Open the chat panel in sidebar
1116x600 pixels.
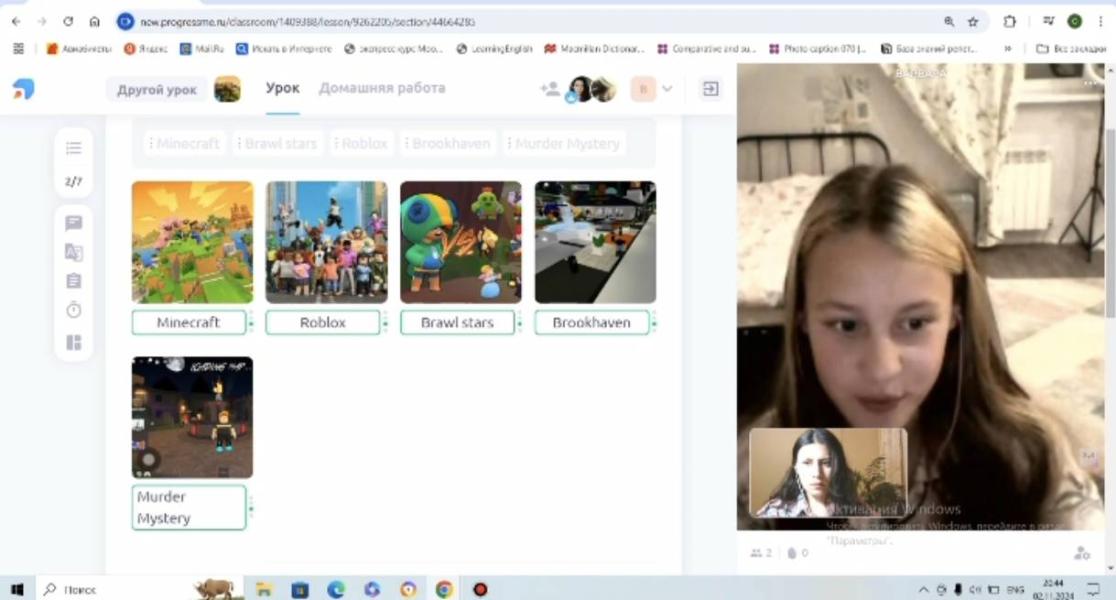[x=73, y=223]
